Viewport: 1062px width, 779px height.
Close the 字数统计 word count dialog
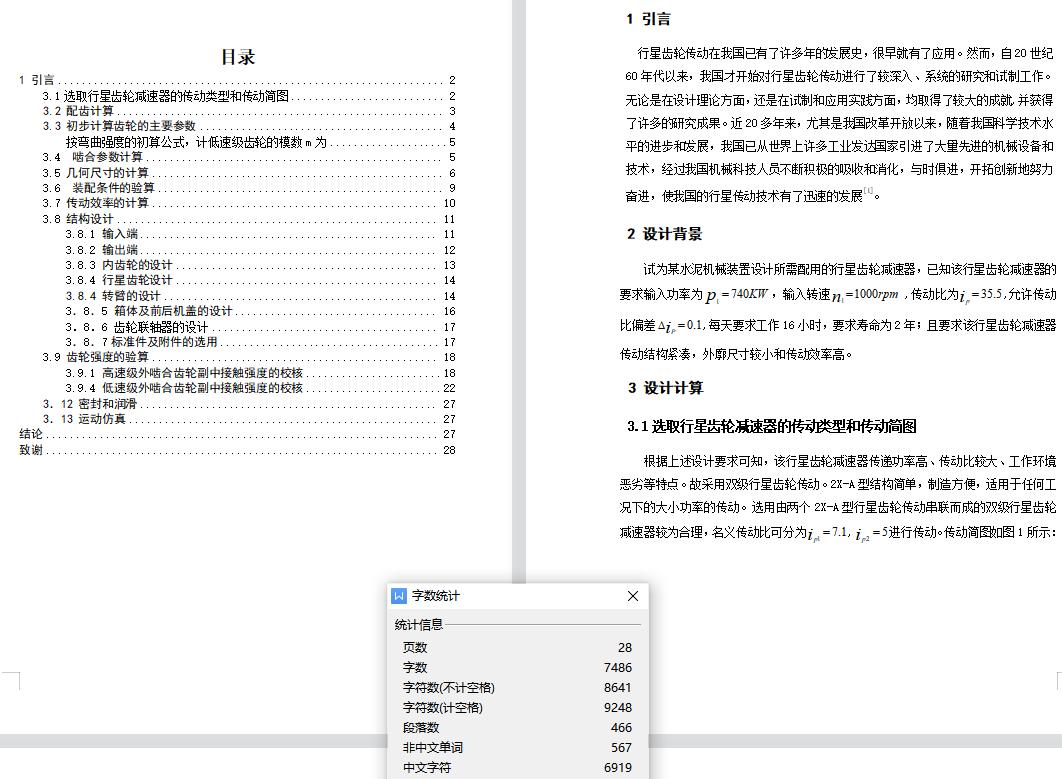pyautogui.click(x=632, y=596)
